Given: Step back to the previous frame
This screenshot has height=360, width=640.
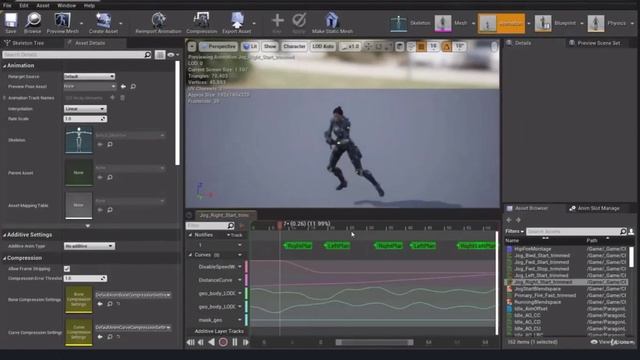Looking at the screenshot, I should 201,342.
